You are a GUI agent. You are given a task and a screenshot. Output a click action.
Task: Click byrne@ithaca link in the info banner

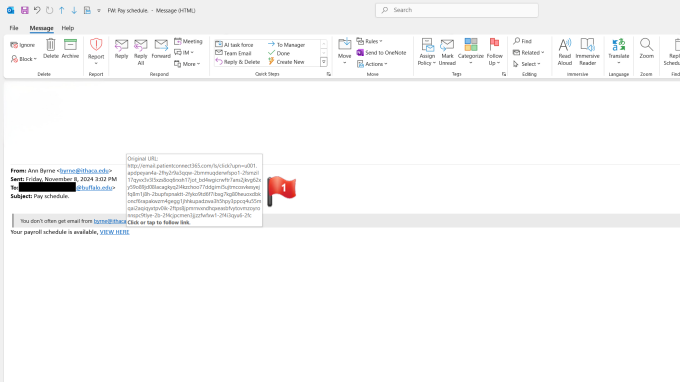click(x=110, y=221)
